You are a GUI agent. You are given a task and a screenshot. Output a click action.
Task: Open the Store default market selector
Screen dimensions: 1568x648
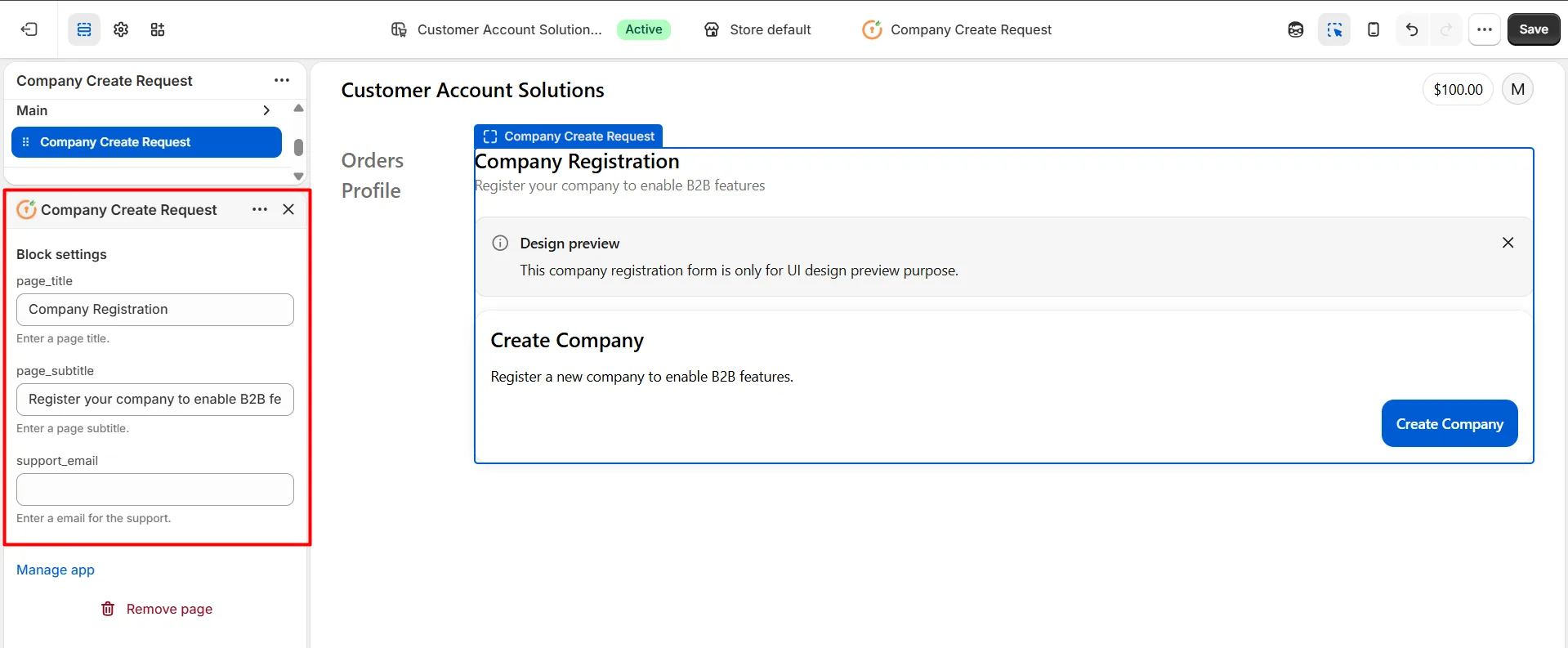[757, 29]
